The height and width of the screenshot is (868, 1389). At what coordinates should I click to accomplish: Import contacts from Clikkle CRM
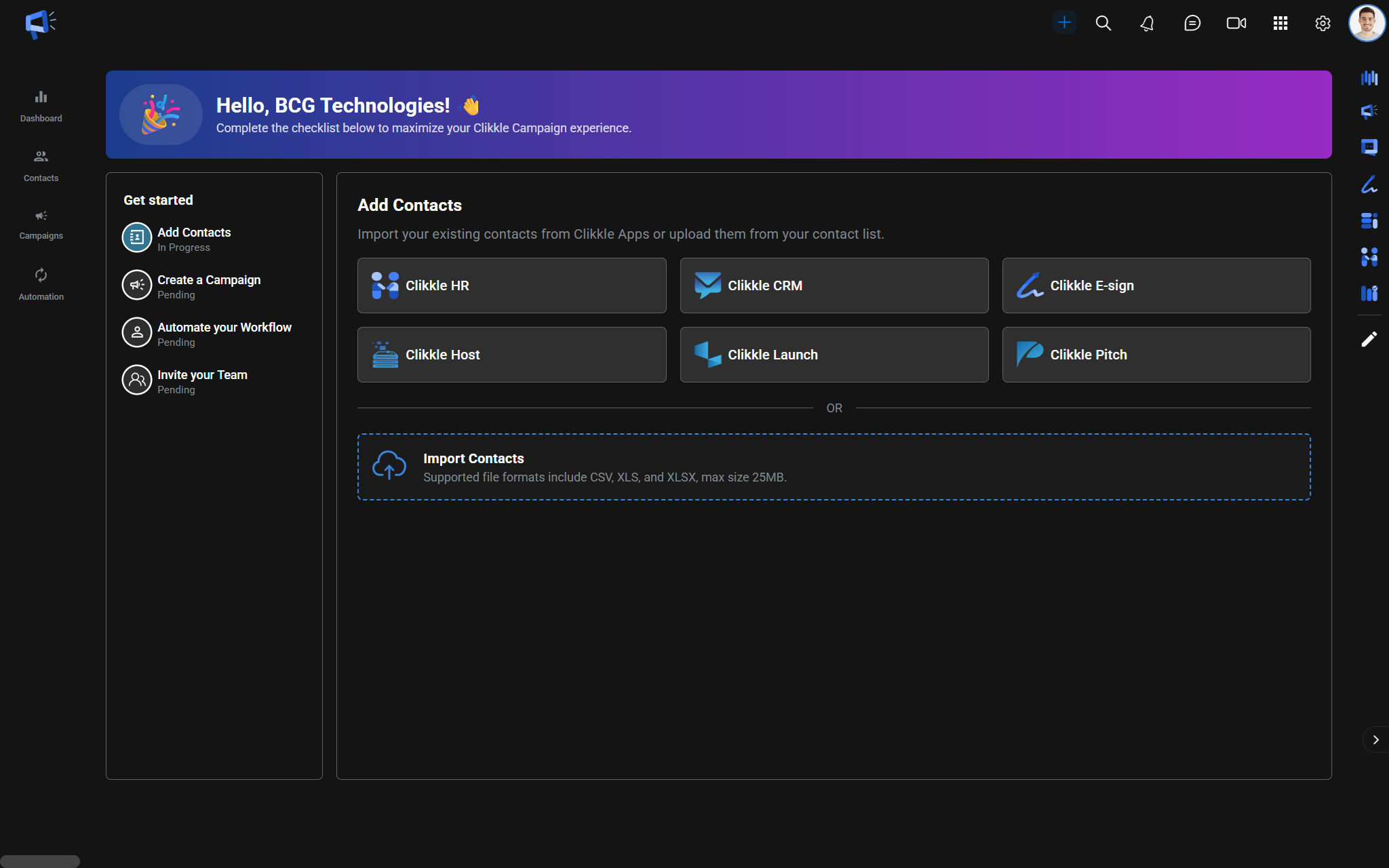coord(834,285)
